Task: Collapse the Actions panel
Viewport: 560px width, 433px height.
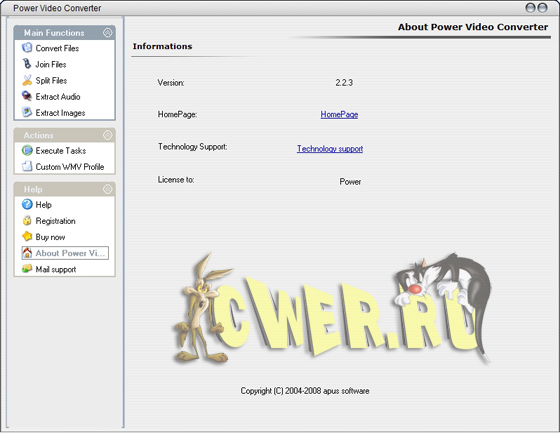Action: [x=108, y=135]
